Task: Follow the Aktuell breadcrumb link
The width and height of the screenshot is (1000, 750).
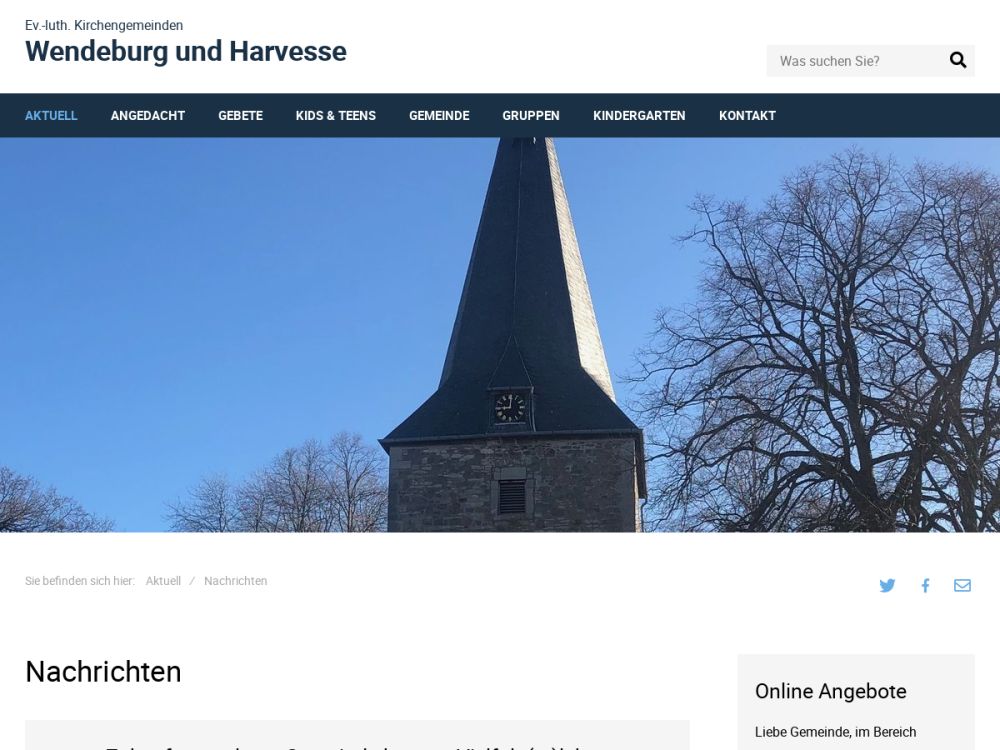Action: pyautogui.click(x=163, y=581)
